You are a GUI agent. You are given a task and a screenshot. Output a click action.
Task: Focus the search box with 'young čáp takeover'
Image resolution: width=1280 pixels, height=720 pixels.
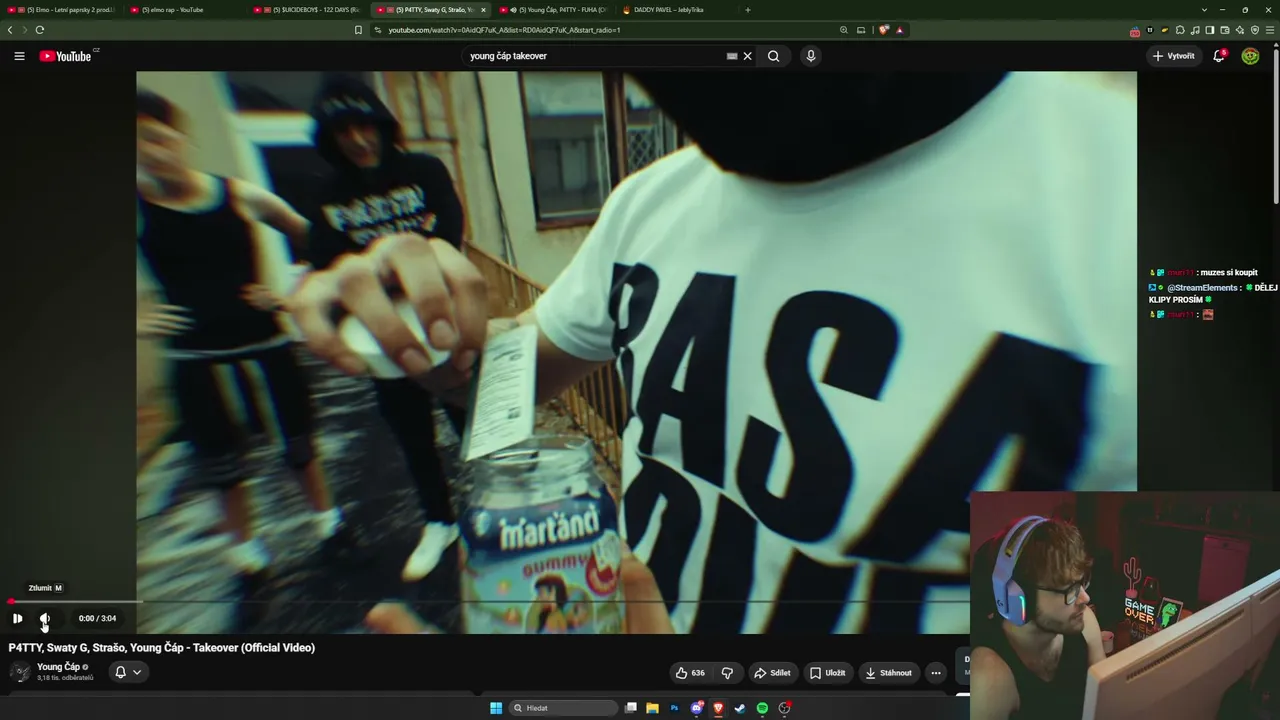595,56
